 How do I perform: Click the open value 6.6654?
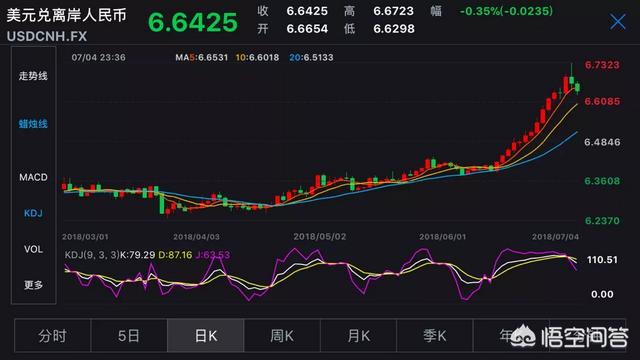coord(307,29)
